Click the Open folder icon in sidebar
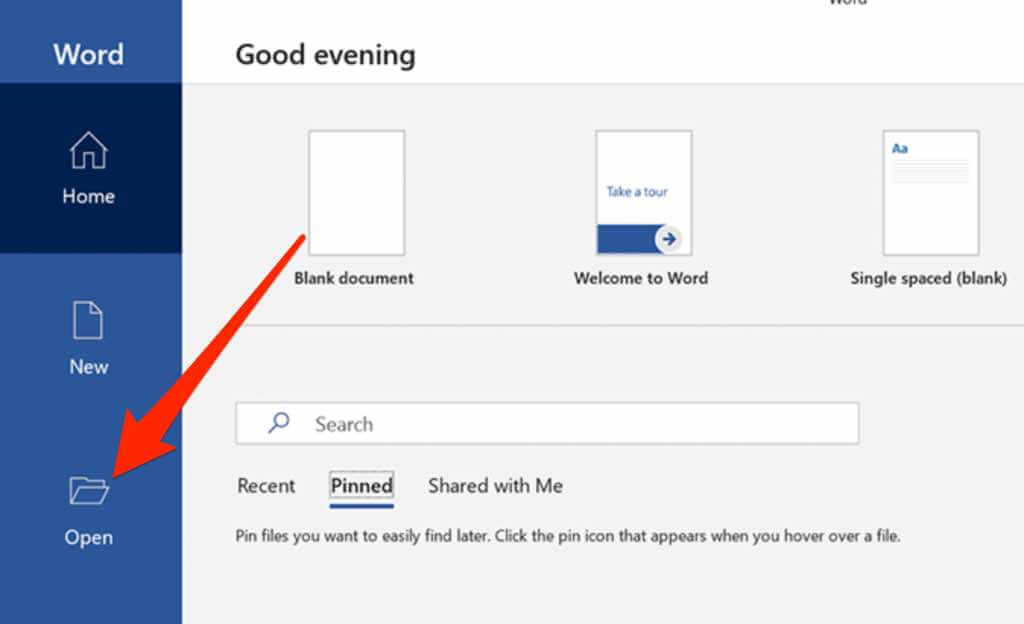The image size is (1024, 624). coord(89,490)
